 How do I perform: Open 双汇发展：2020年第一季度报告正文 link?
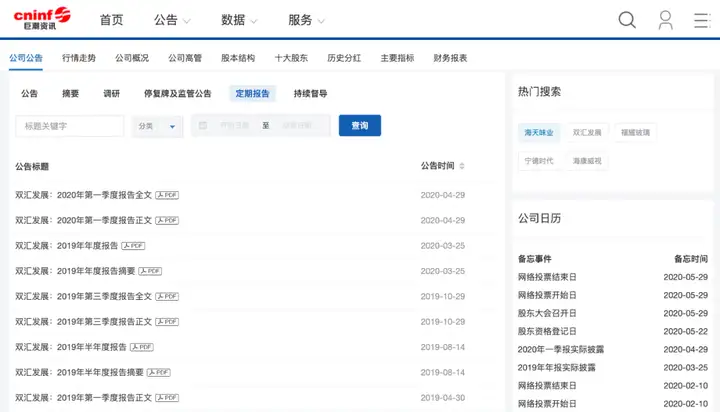coord(84,220)
